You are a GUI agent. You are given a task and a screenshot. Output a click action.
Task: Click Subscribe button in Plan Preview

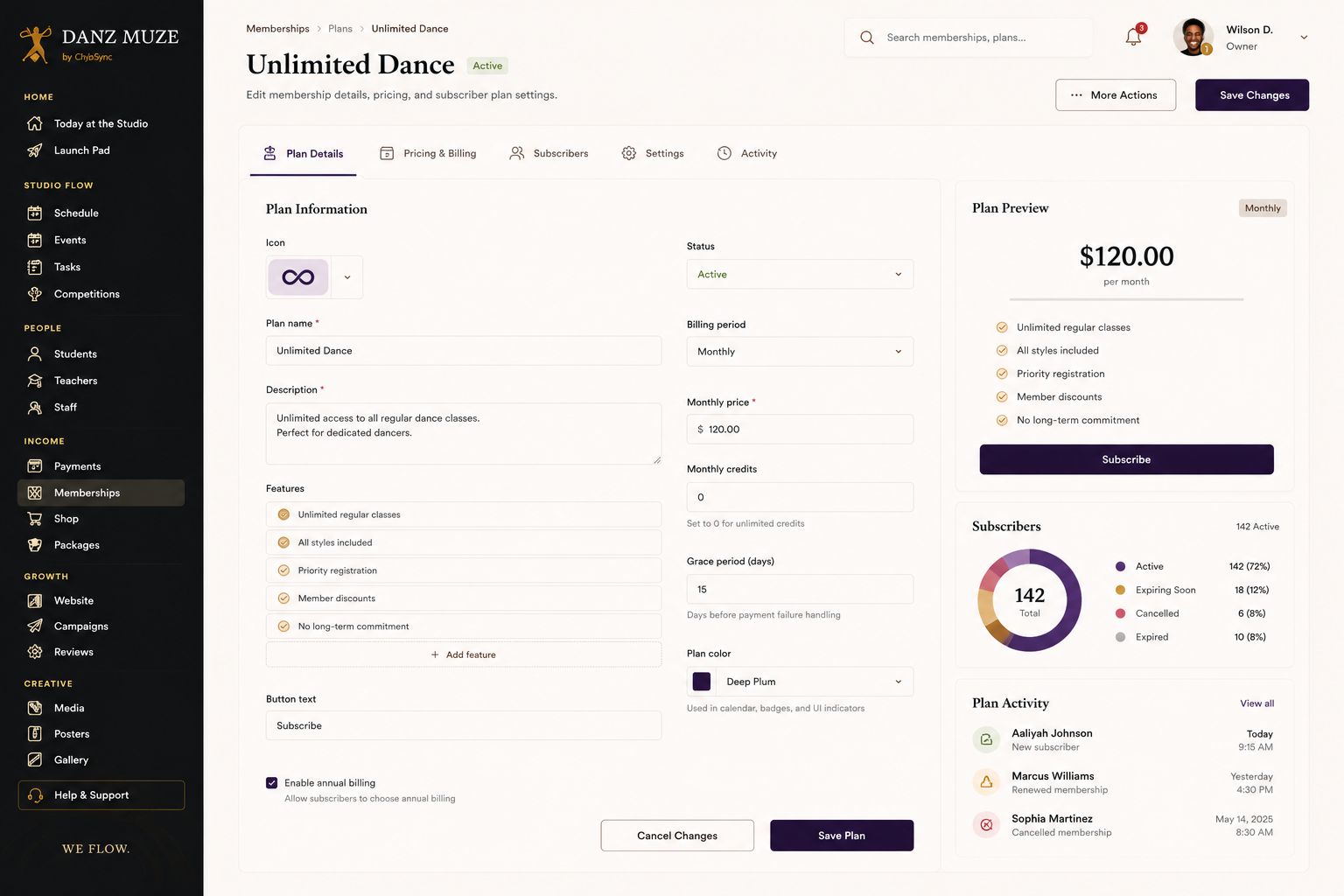point(1126,459)
